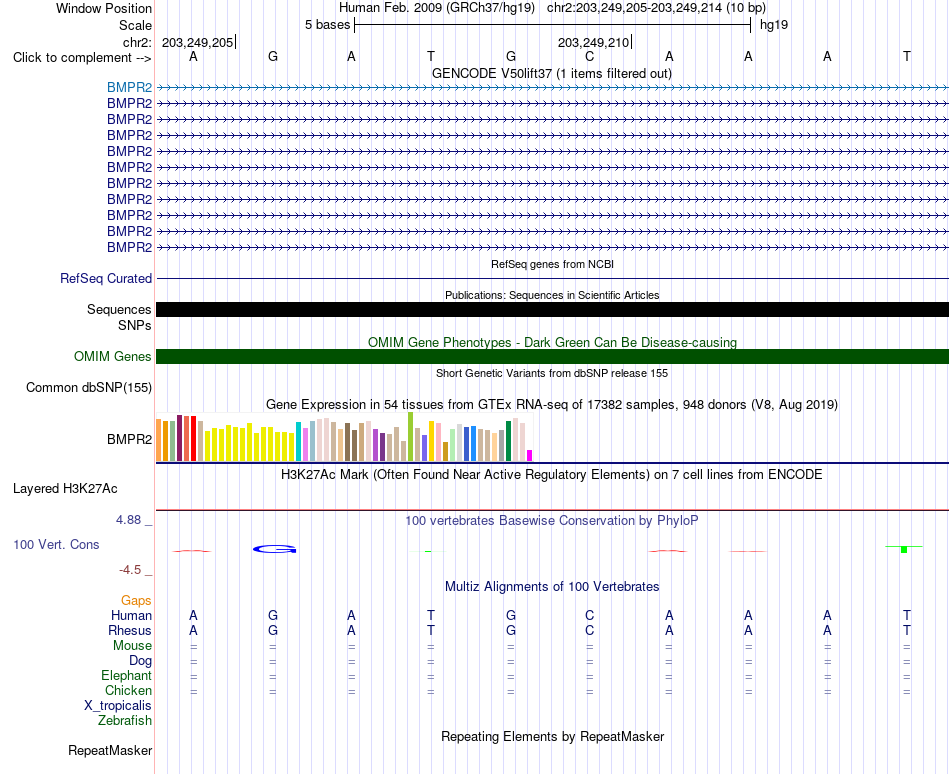The image size is (950, 774).
Task: Click "RefSeq genes from NCBI" track title
Action: point(552,264)
